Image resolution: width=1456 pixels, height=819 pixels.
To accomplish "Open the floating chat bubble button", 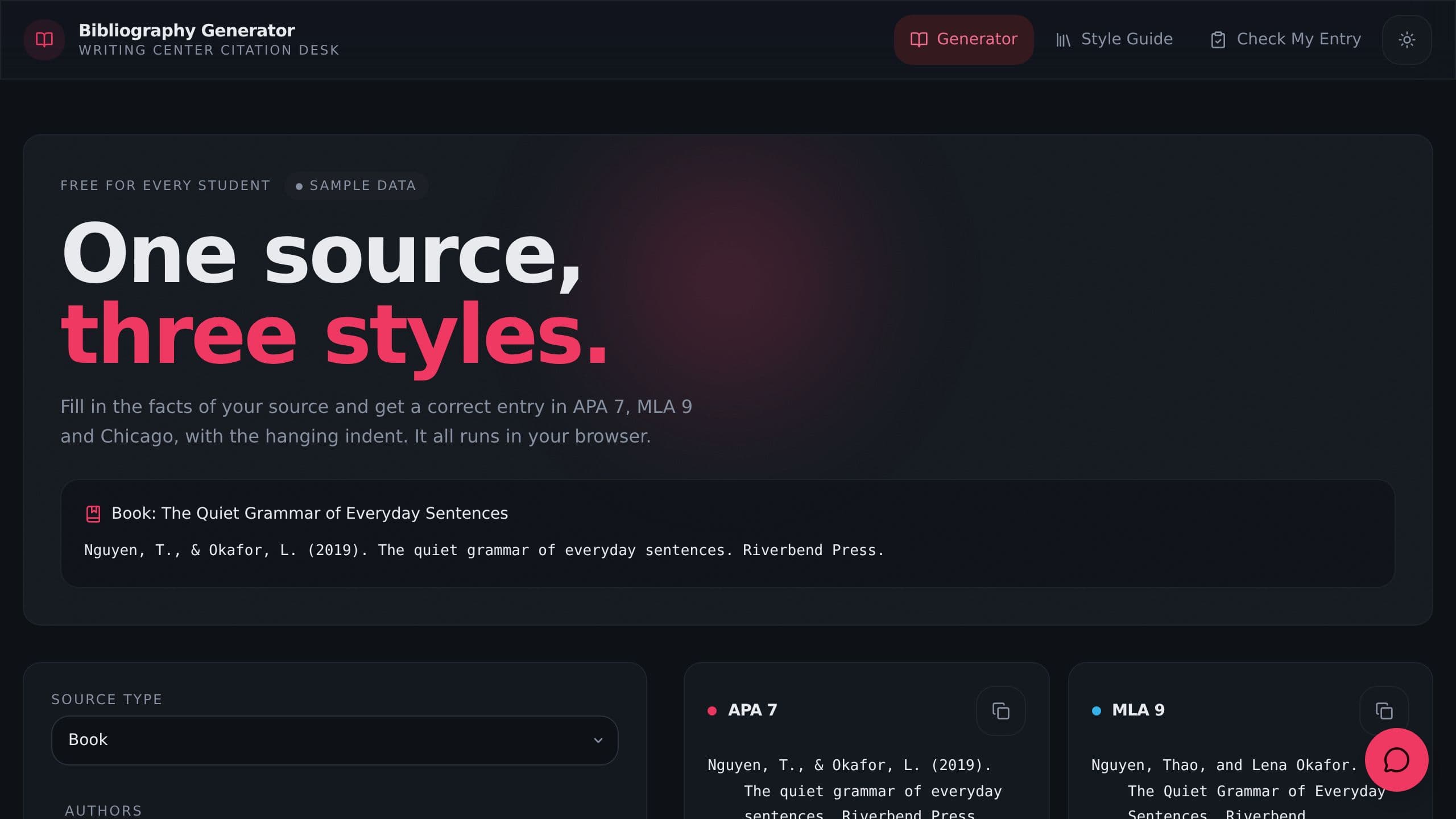I will (1396, 760).
